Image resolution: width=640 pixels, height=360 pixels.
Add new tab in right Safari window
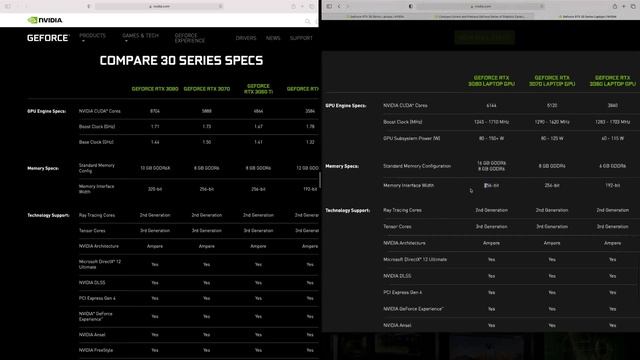click(x=624, y=6)
